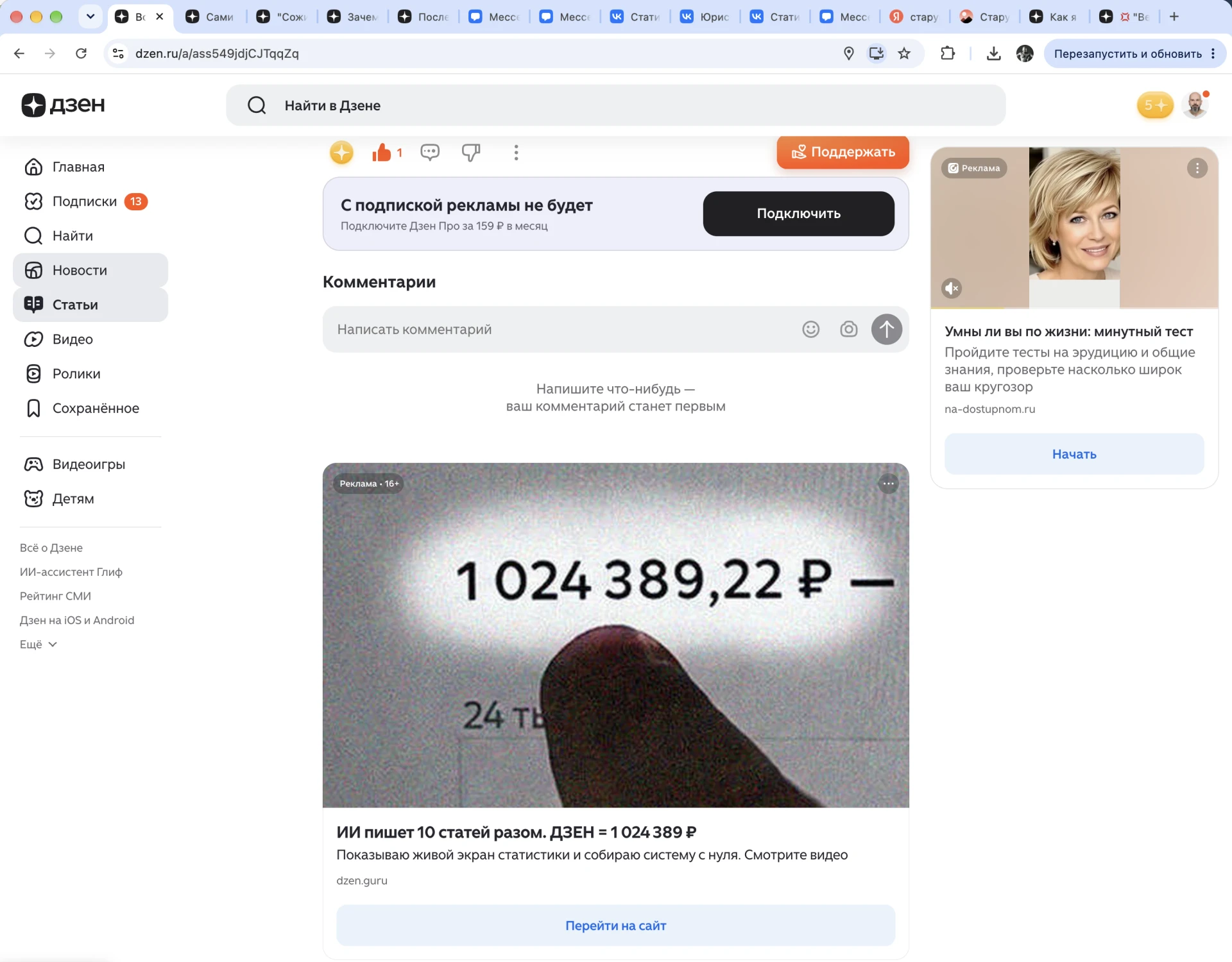Viewport: 1232px width, 962px height.
Task: Open Chrome downloads
Action: [x=993, y=53]
